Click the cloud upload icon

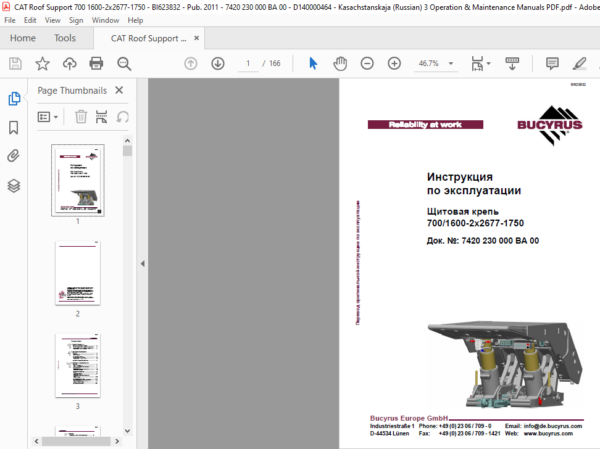click(x=70, y=64)
